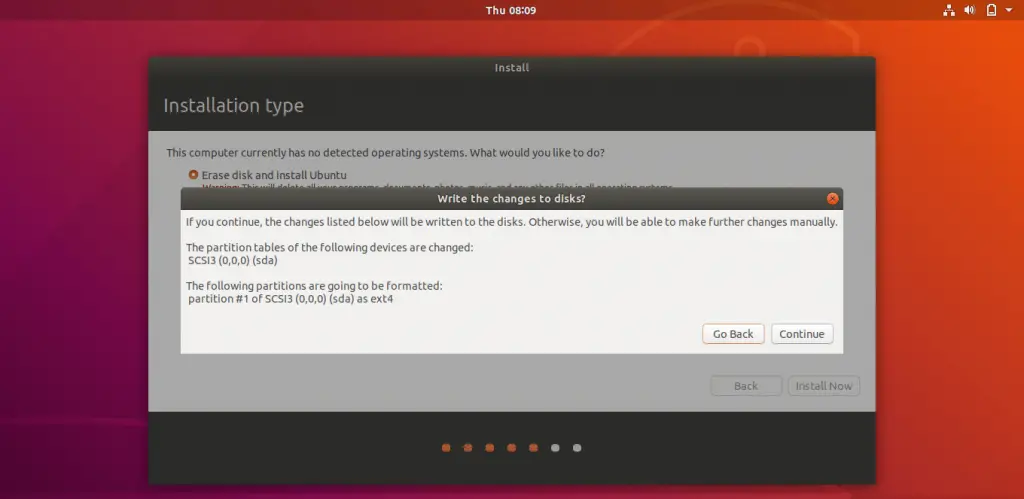Open the volume speaker icon in top bar
1024x499 pixels.
pyautogui.click(x=969, y=10)
